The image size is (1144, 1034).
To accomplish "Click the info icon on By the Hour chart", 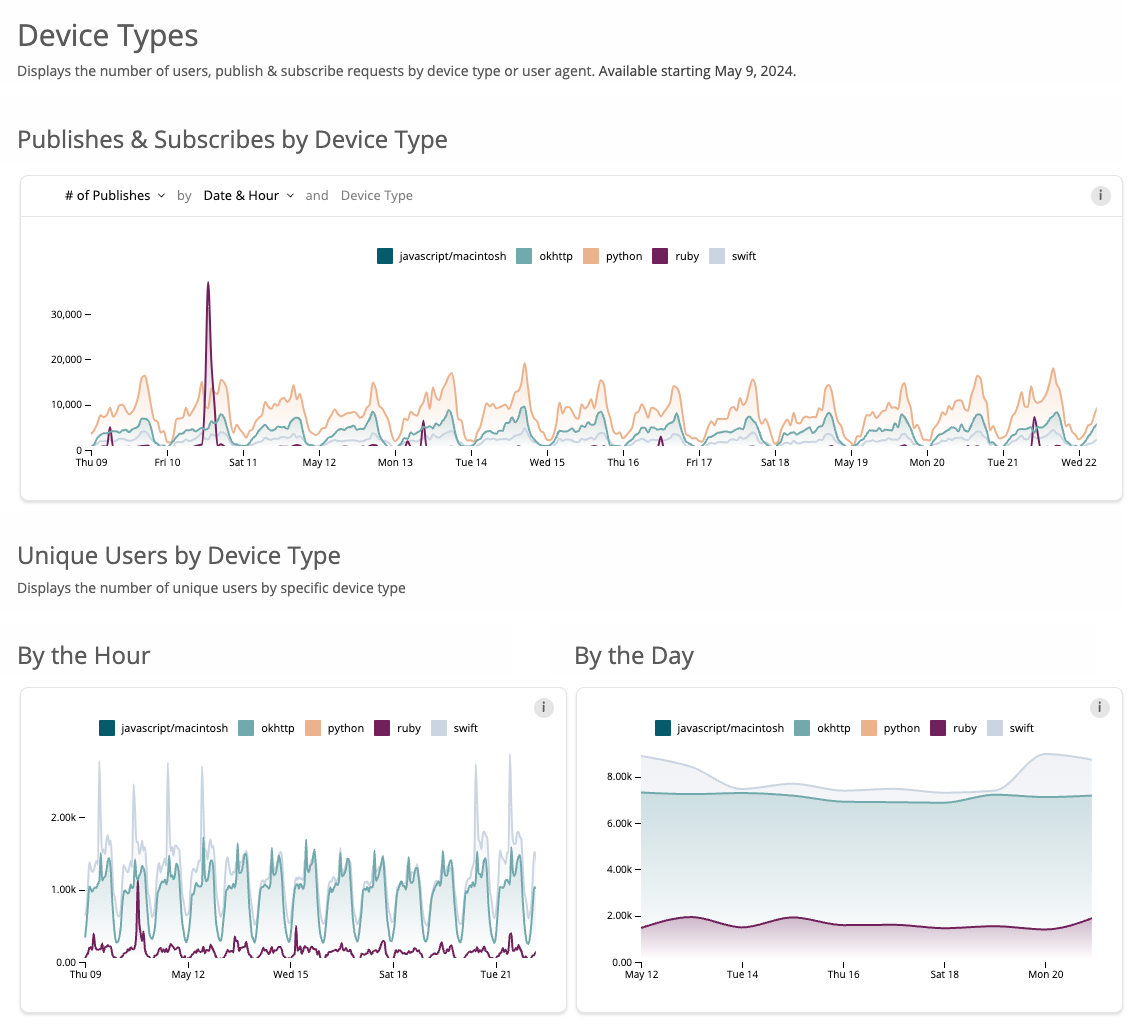I will click(543, 707).
